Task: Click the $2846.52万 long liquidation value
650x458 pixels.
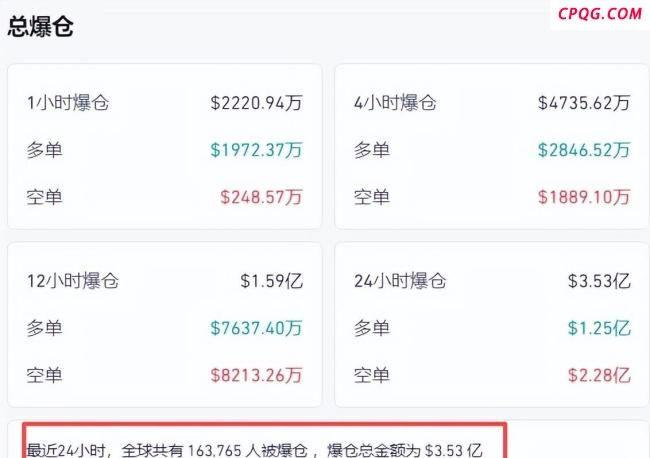Action: (x=584, y=150)
